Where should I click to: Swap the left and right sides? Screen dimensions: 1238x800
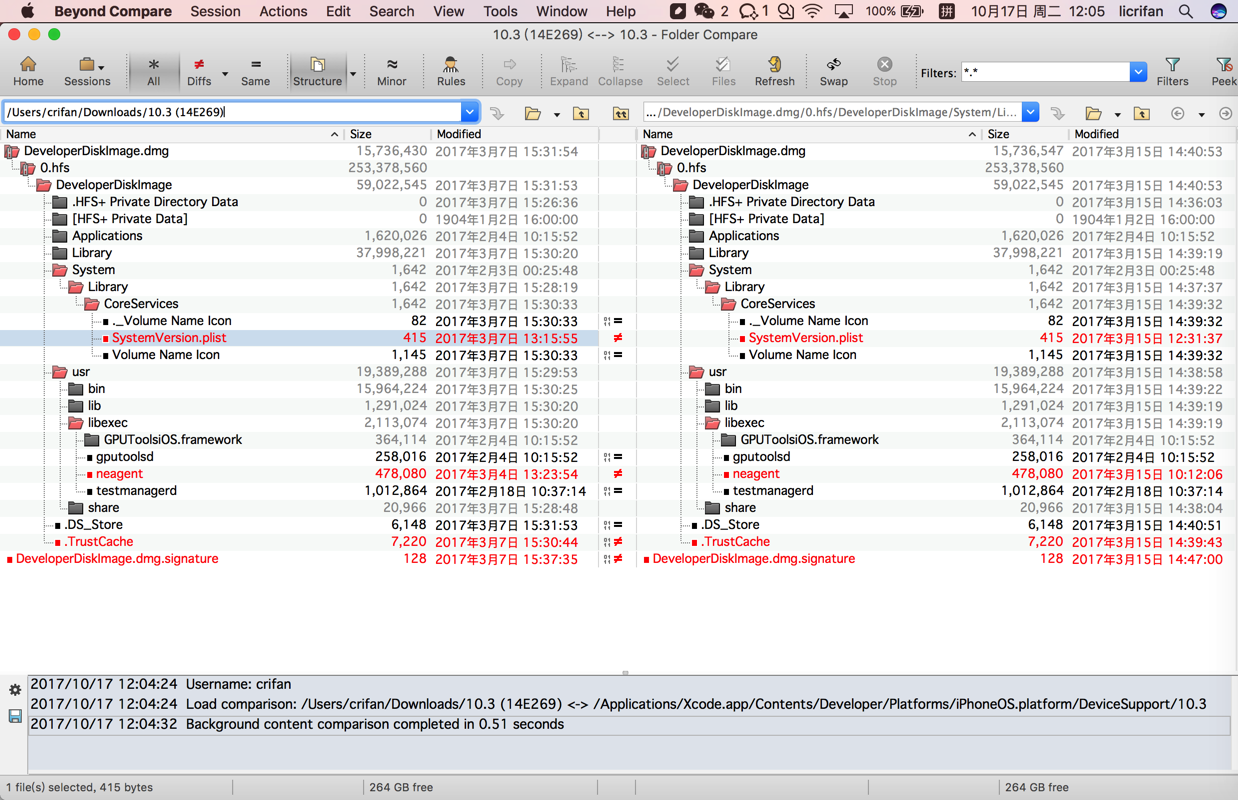[833, 71]
